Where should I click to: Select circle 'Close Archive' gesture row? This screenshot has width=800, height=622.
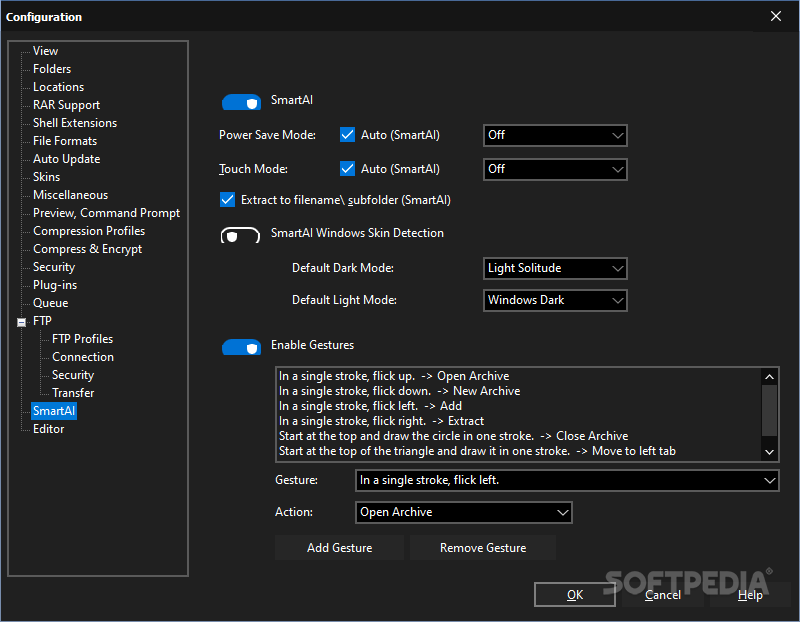coord(518,436)
